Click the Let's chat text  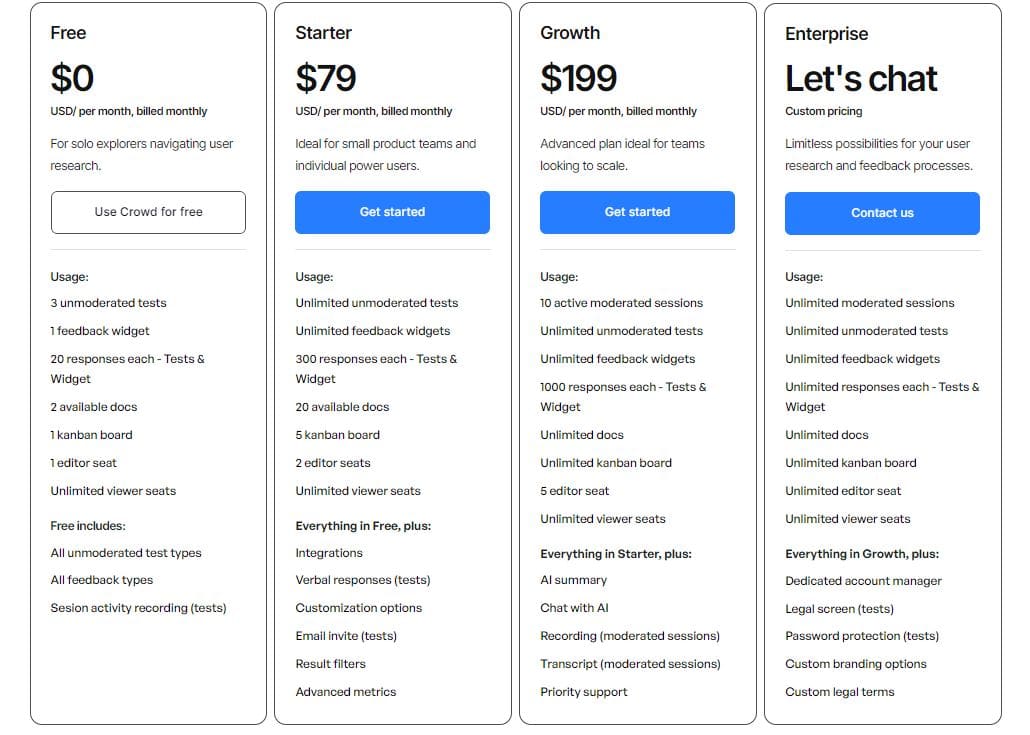pyautogui.click(x=860, y=78)
